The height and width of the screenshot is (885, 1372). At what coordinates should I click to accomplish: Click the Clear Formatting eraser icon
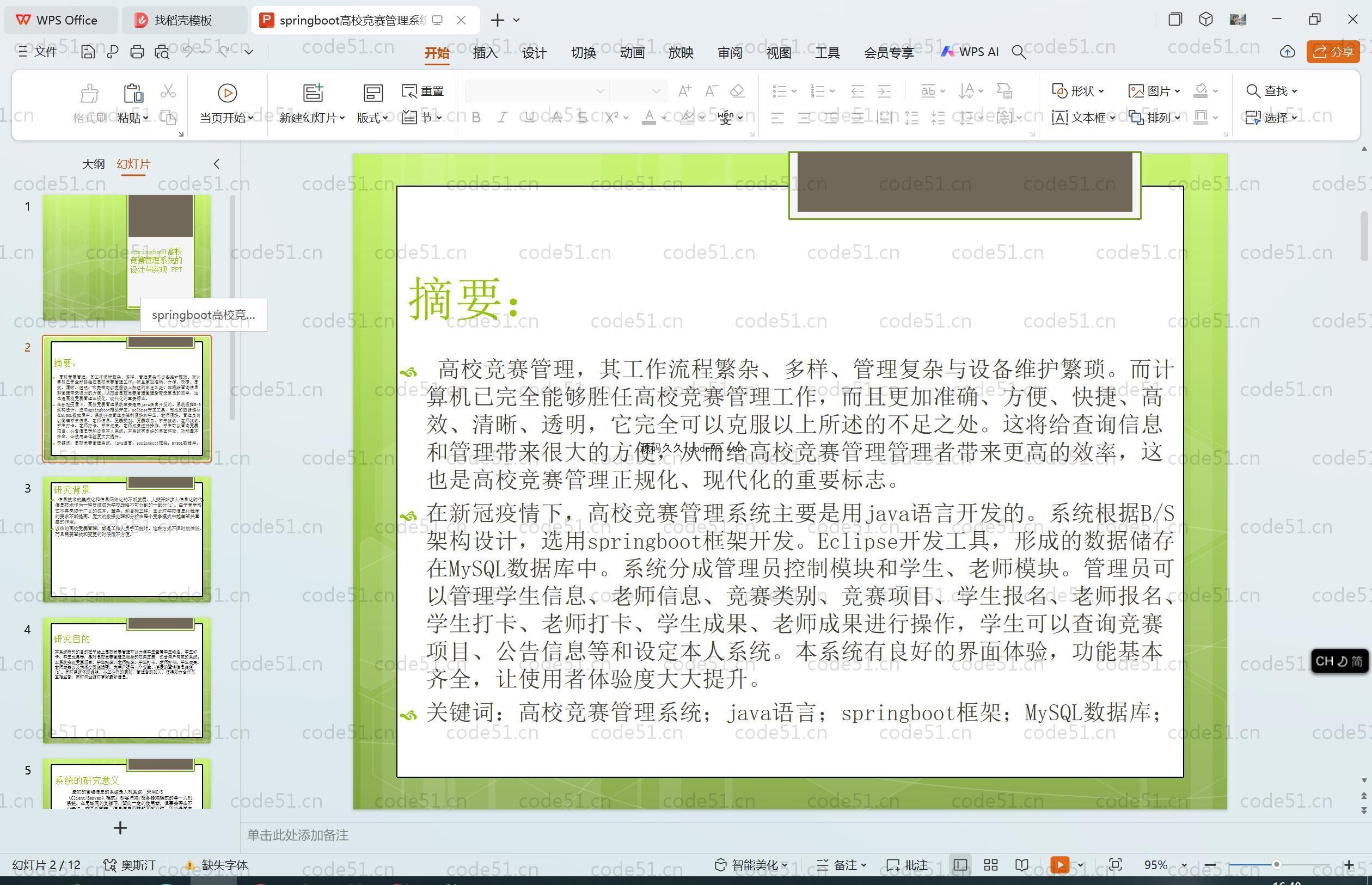click(737, 91)
